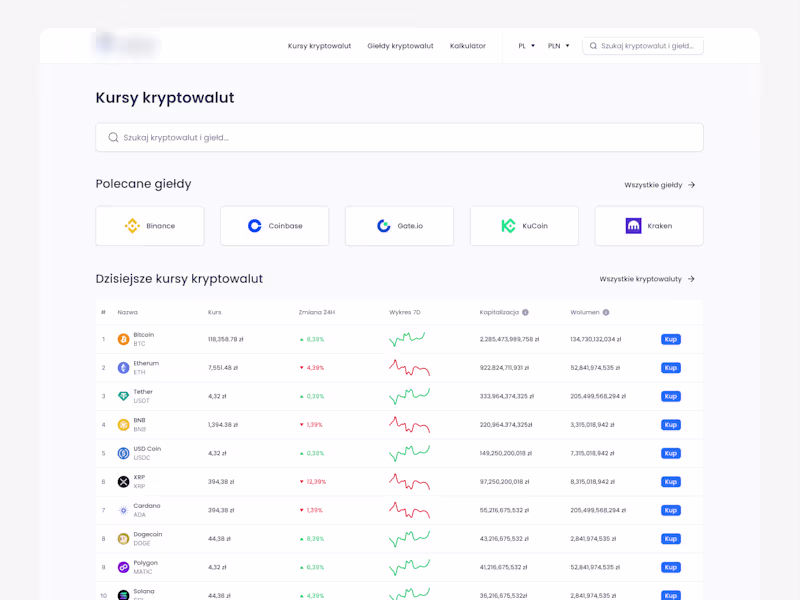Click Kup button for Etherum

pos(670,368)
